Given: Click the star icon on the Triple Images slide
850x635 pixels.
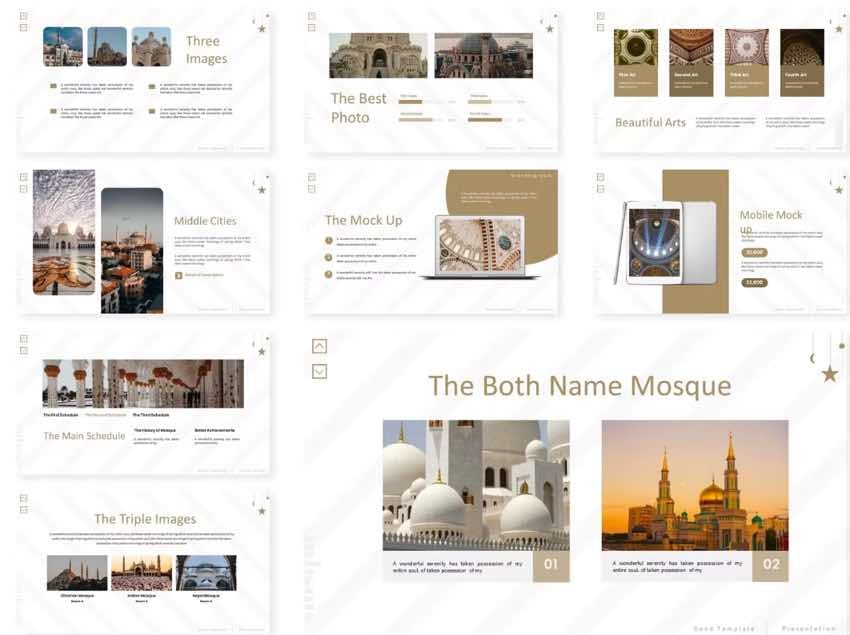Looking at the screenshot, I should click(262, 510).
